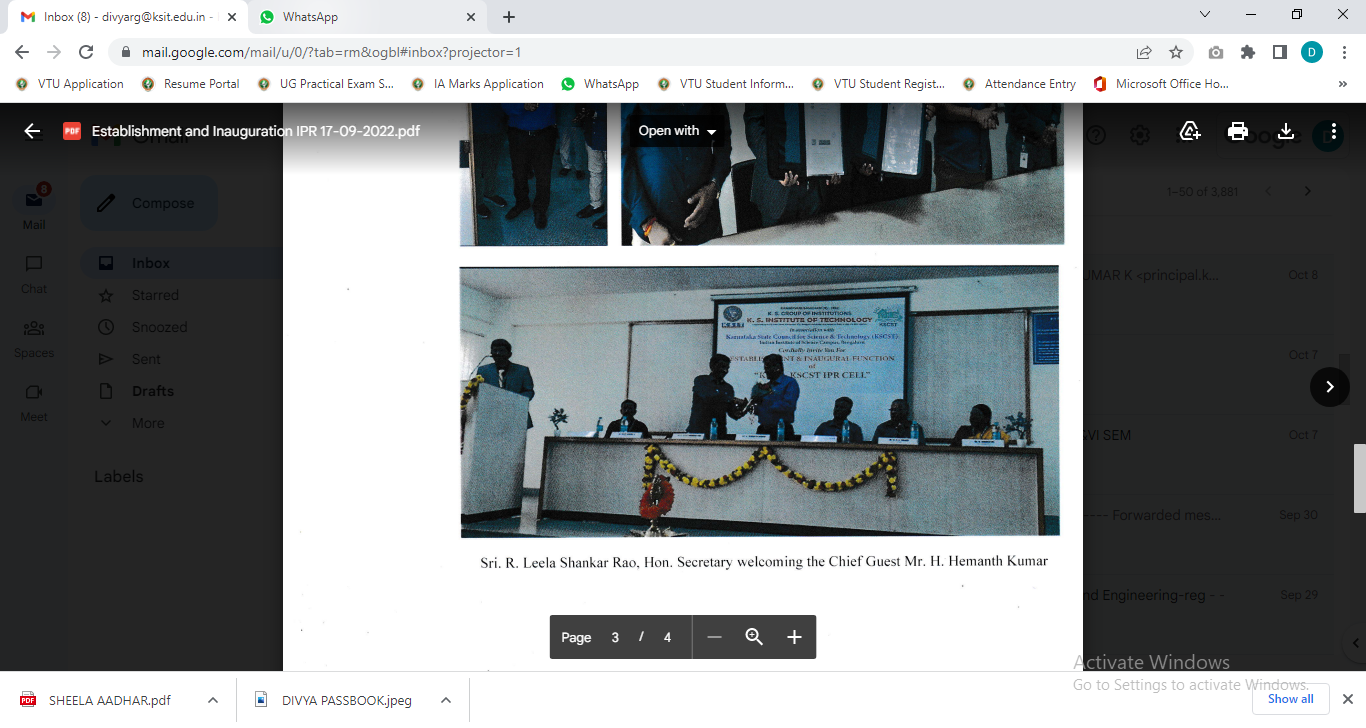Open Meet in the Gmail rail
Image resolution: width=1366 pixels, height=728 pixels.
(x=34, y=401)
